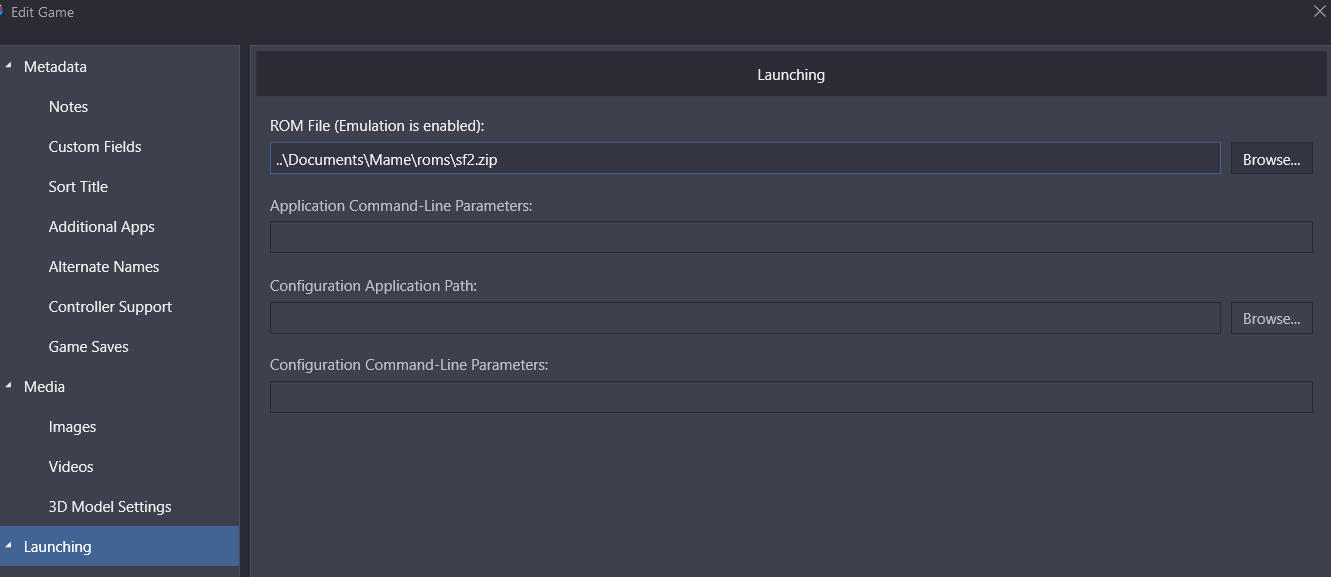
Task: Close the Edit Game window
Action: 1319,12
